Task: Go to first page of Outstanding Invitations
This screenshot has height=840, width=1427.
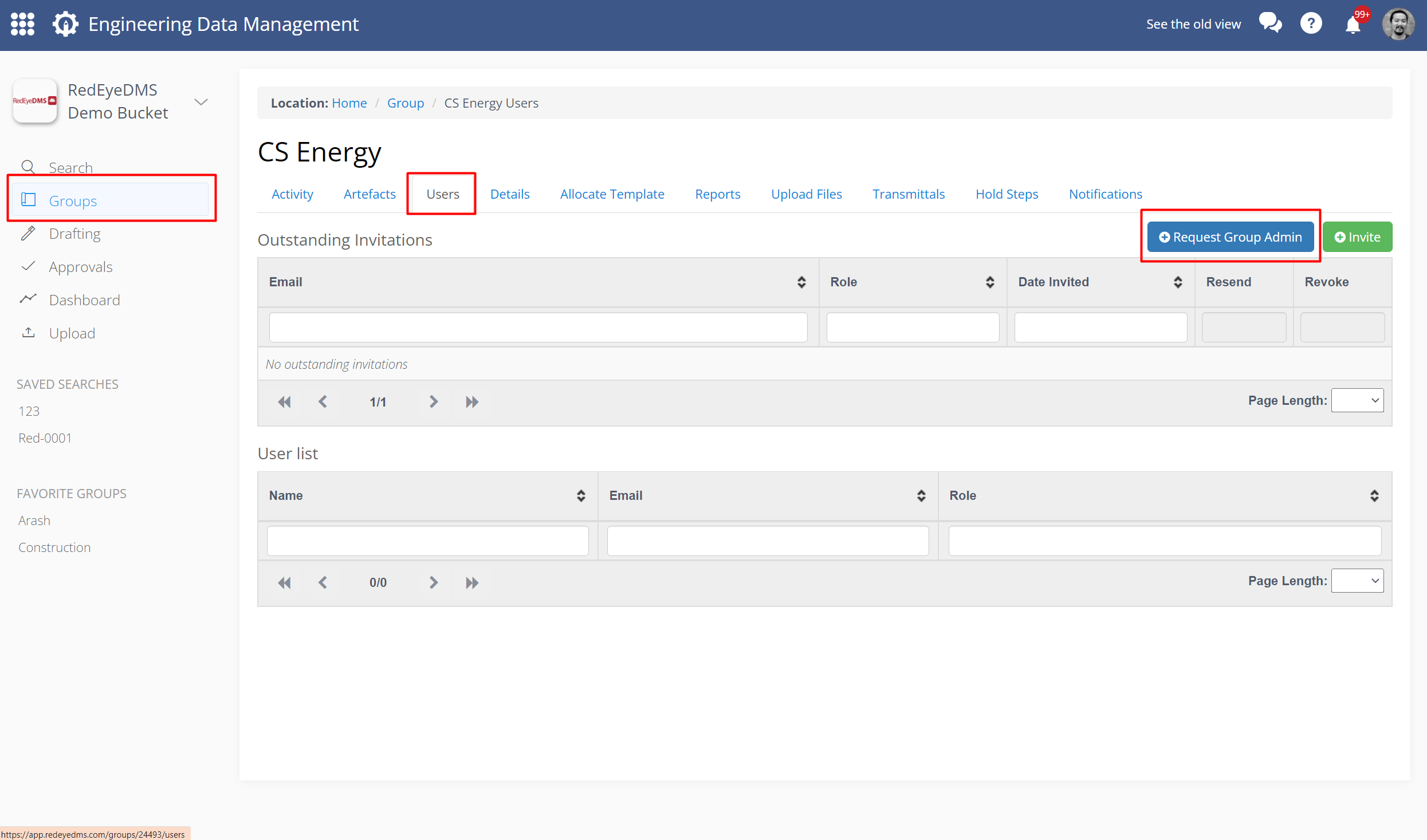Action: (x=284, y=402)
